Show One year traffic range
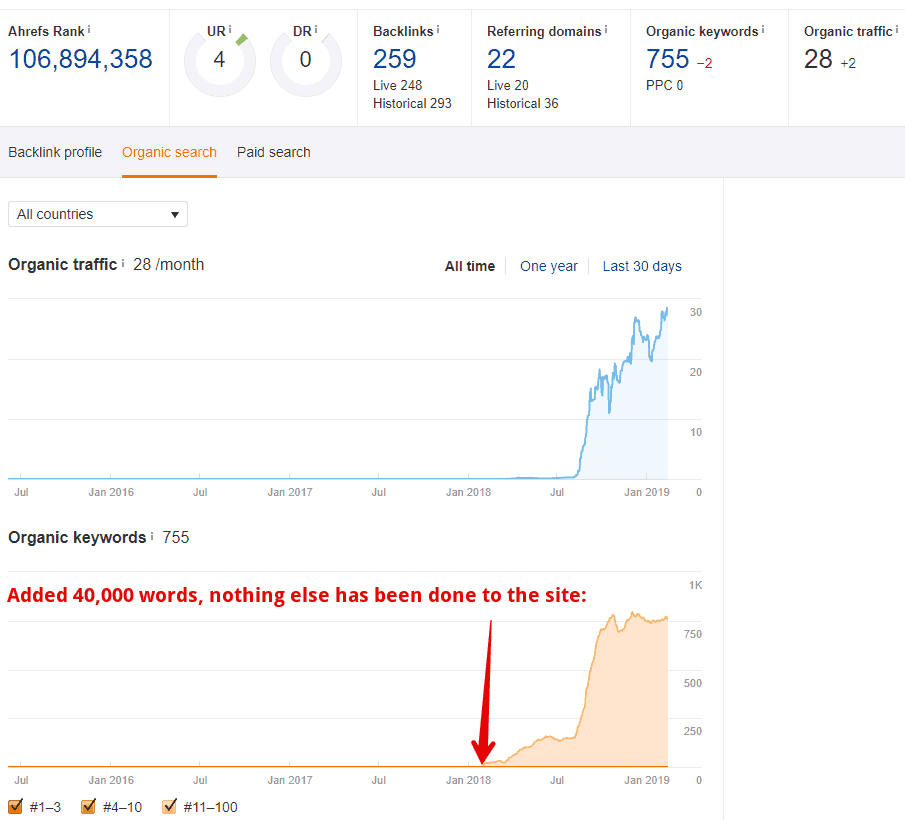 [548, 266]
